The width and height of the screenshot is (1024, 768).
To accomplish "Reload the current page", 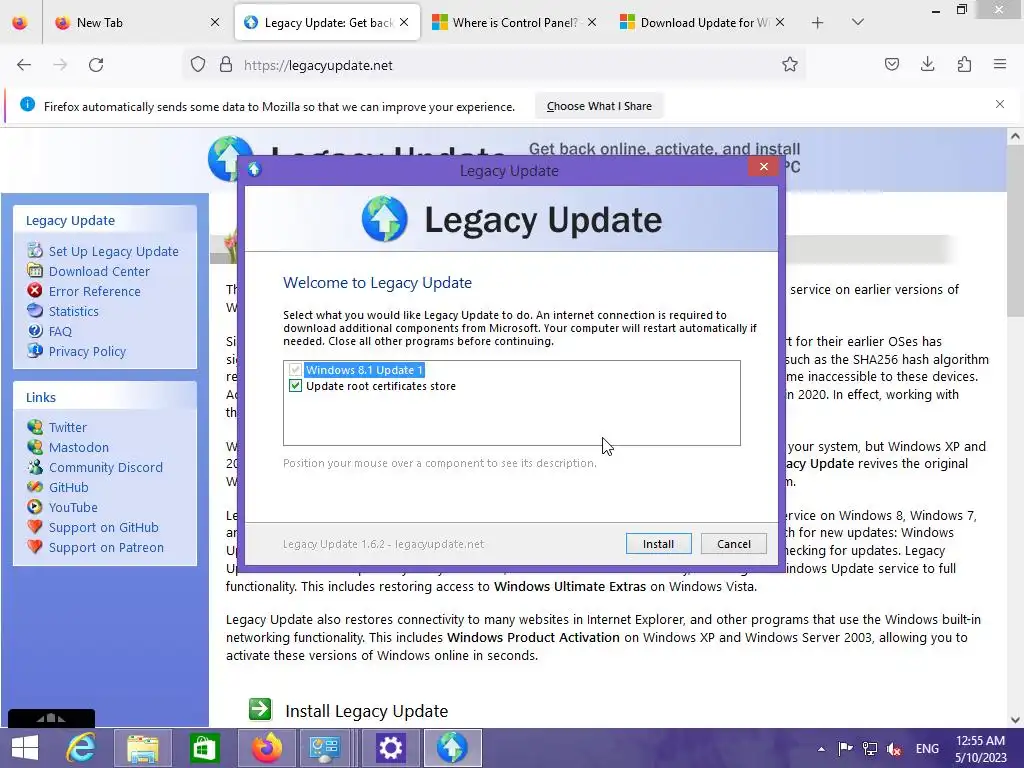I will pos(96,65).
